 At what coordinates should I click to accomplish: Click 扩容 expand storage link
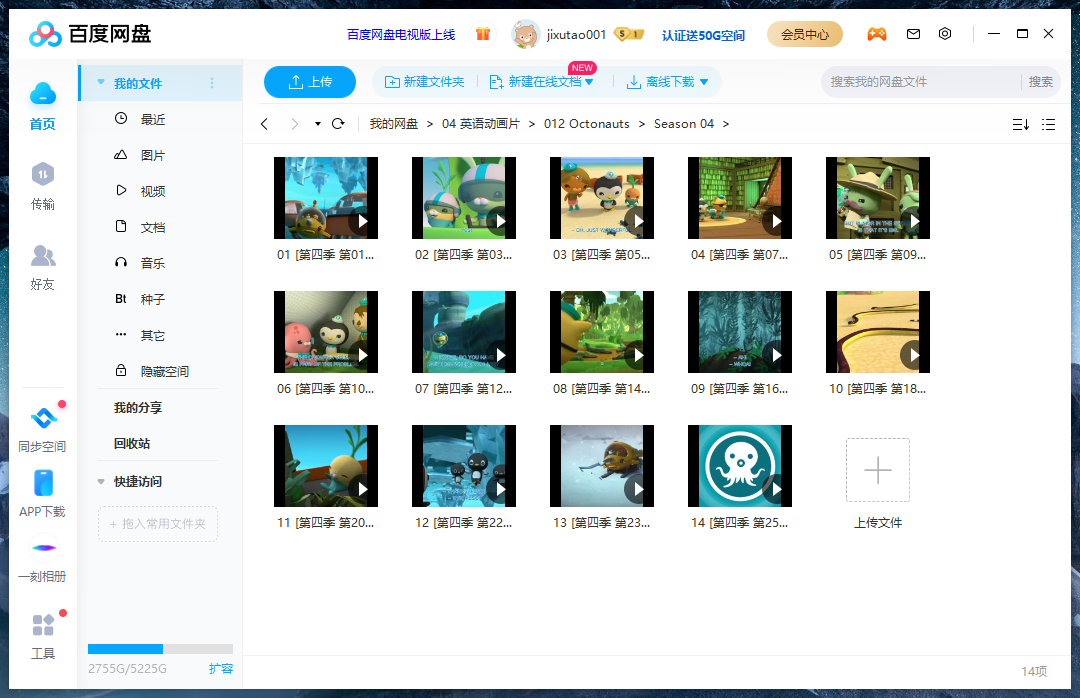click(x=221, y=668)
